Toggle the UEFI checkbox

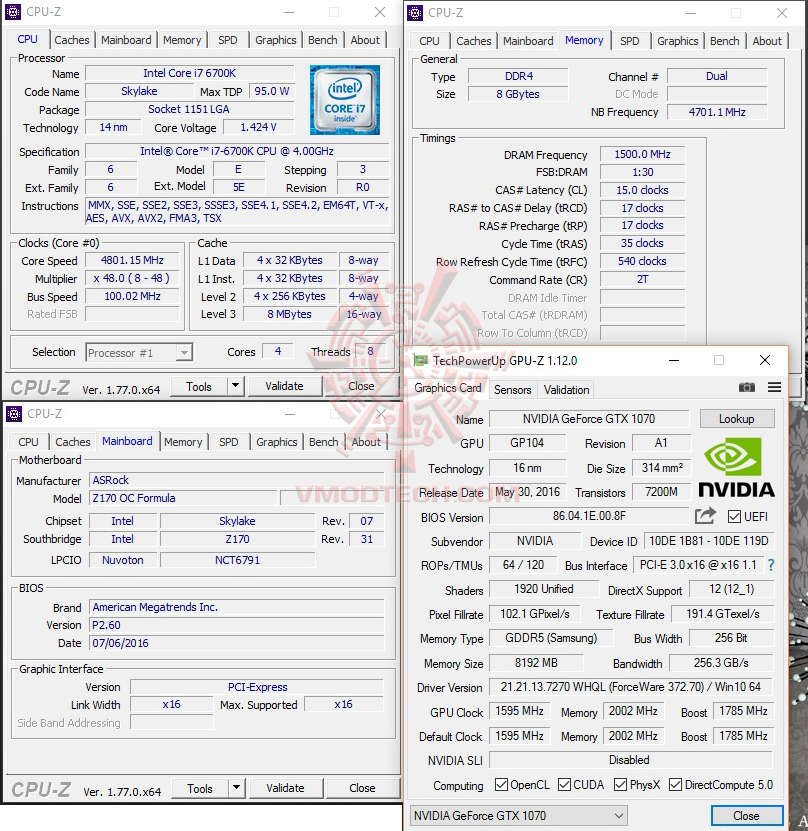click(734, 517)
